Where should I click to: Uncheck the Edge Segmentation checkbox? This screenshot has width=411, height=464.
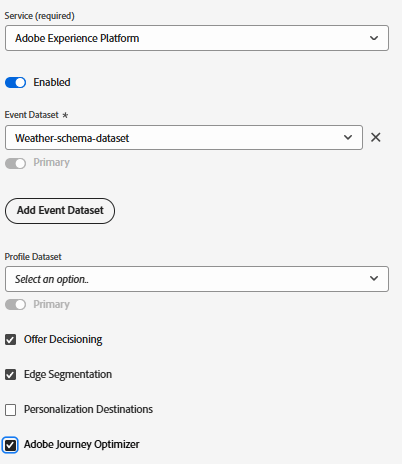[x=10, y=375]
